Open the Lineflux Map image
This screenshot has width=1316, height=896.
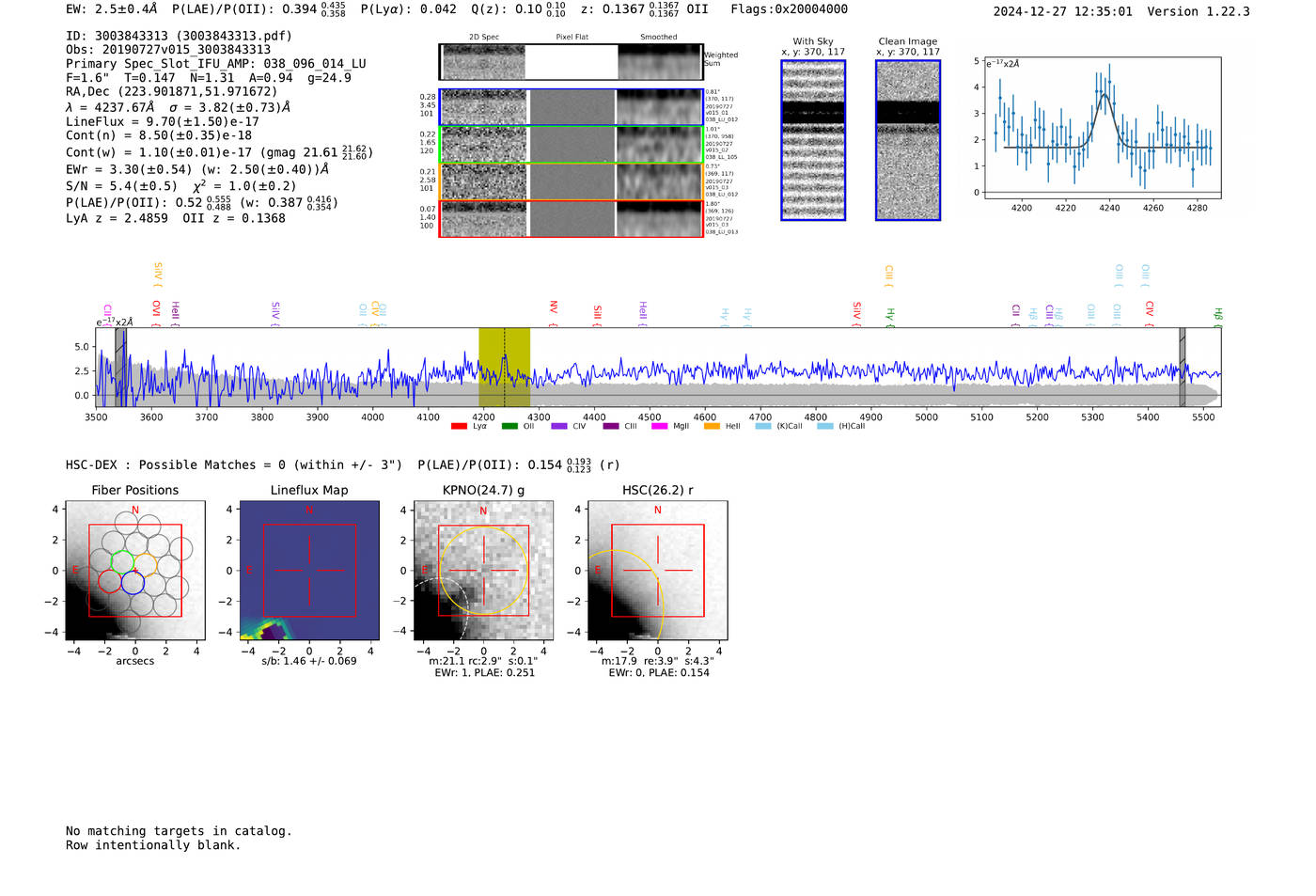coord(309,571)
